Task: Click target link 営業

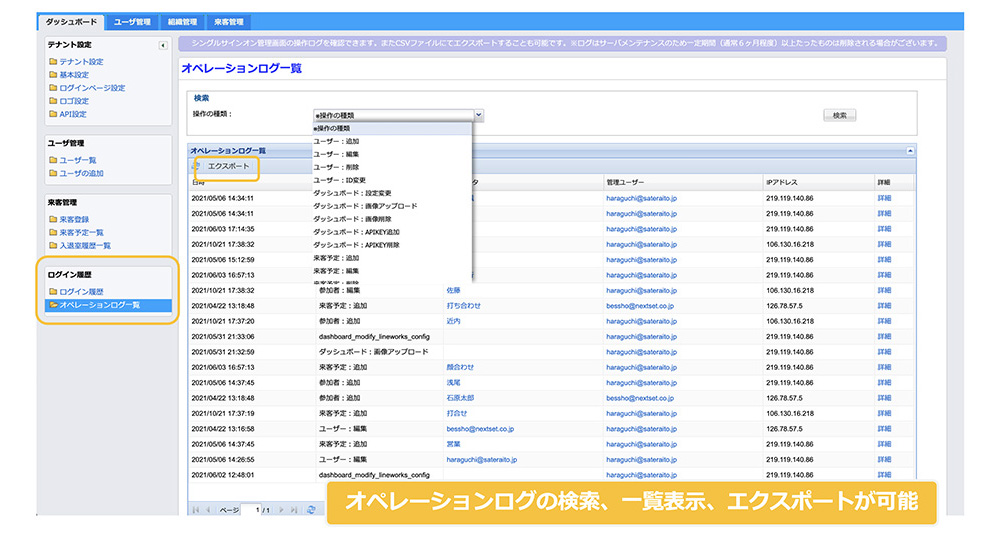Action: click(x=453, y=444)
